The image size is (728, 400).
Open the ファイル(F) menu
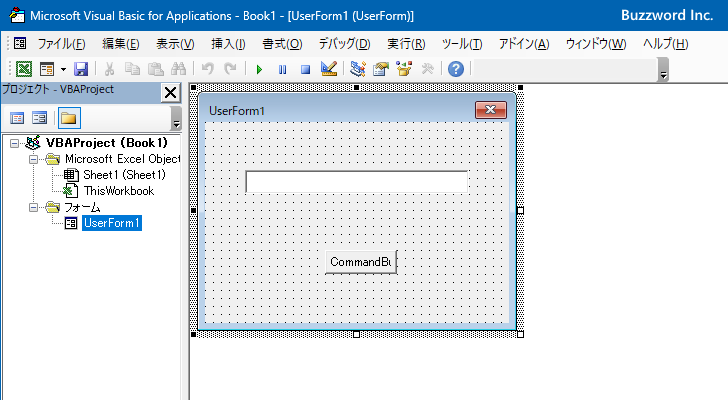[x=61, y=44]
